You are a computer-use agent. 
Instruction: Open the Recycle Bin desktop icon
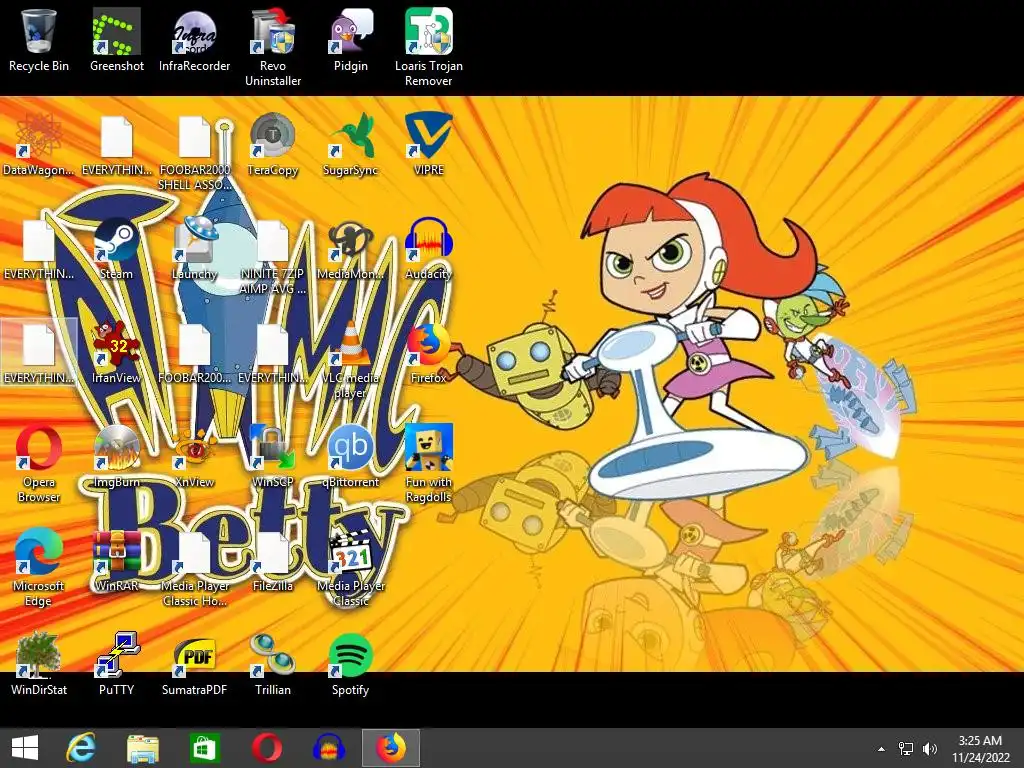click(x=39, y=40)
